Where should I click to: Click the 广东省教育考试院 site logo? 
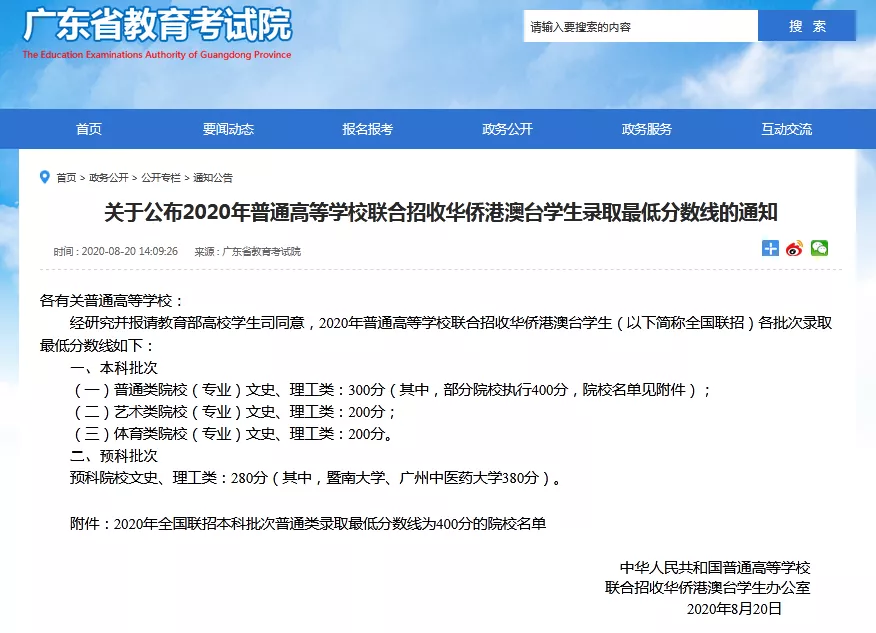(x=157, y=26)
